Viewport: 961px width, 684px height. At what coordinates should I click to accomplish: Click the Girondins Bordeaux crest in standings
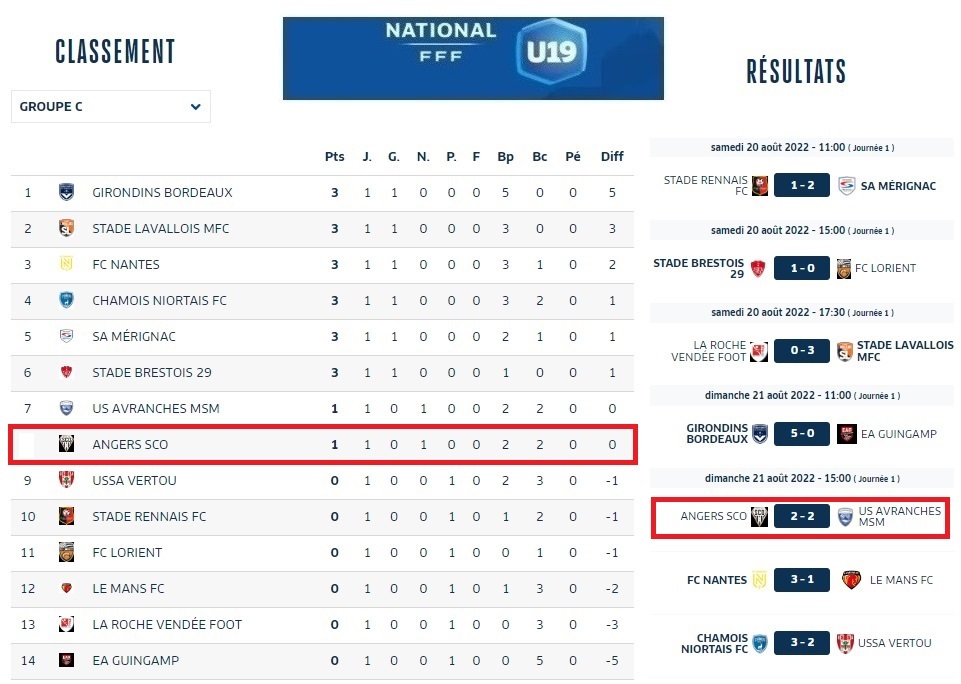(66, 192)
